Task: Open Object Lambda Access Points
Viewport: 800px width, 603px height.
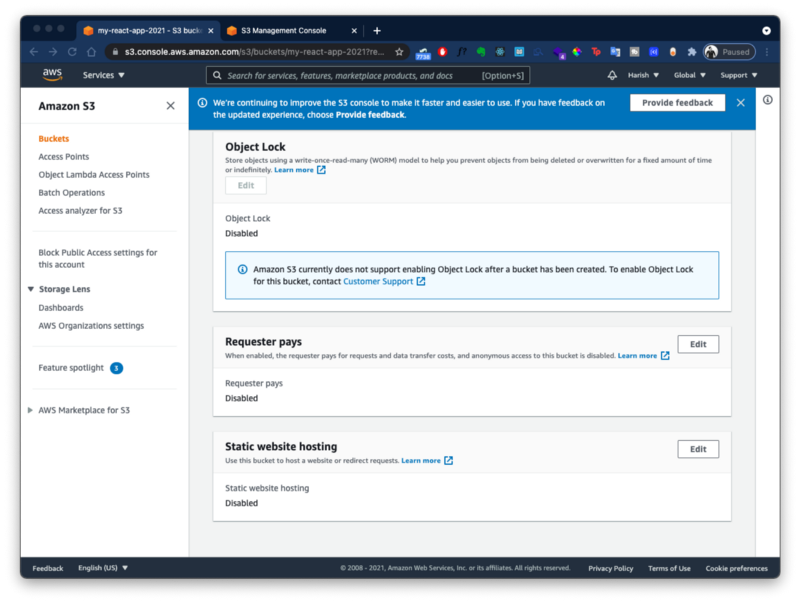Action: (x=94, y=174)
